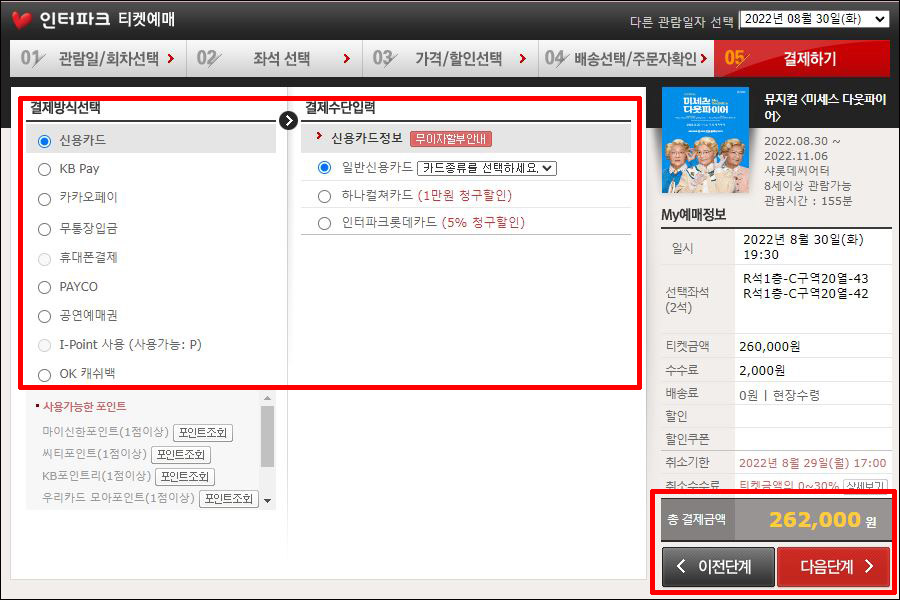The height and width of the screenshot is (600, 900).
Task: Choose 무통장입금 payment option
Action: [x=44, y=230]
